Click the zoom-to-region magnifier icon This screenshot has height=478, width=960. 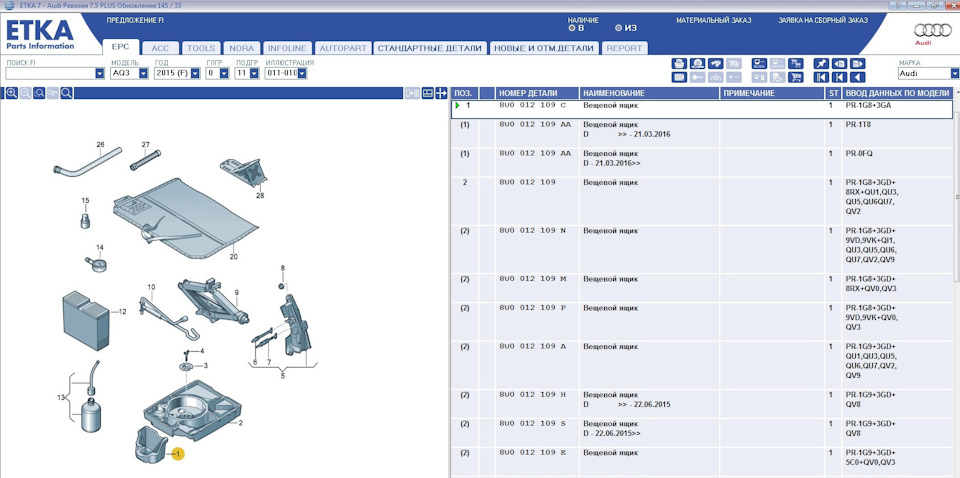[x=39, y=93]
